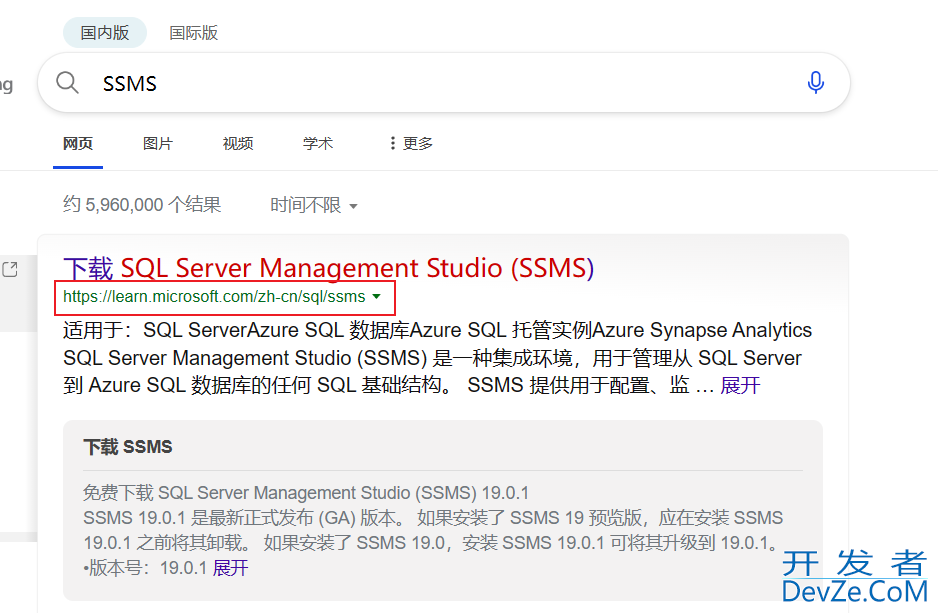
Task: Open the 下载 SSMS card heading
Action: click(128, 447)
